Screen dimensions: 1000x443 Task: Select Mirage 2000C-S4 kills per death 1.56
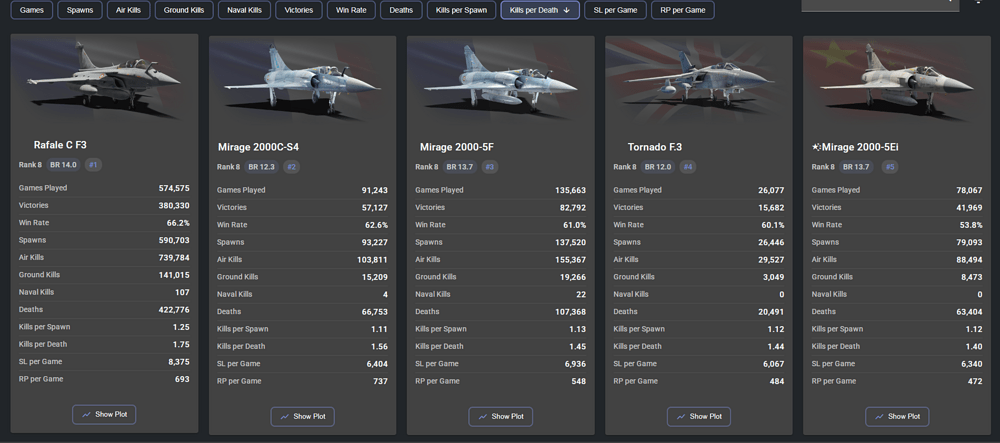tap(379, 347)
